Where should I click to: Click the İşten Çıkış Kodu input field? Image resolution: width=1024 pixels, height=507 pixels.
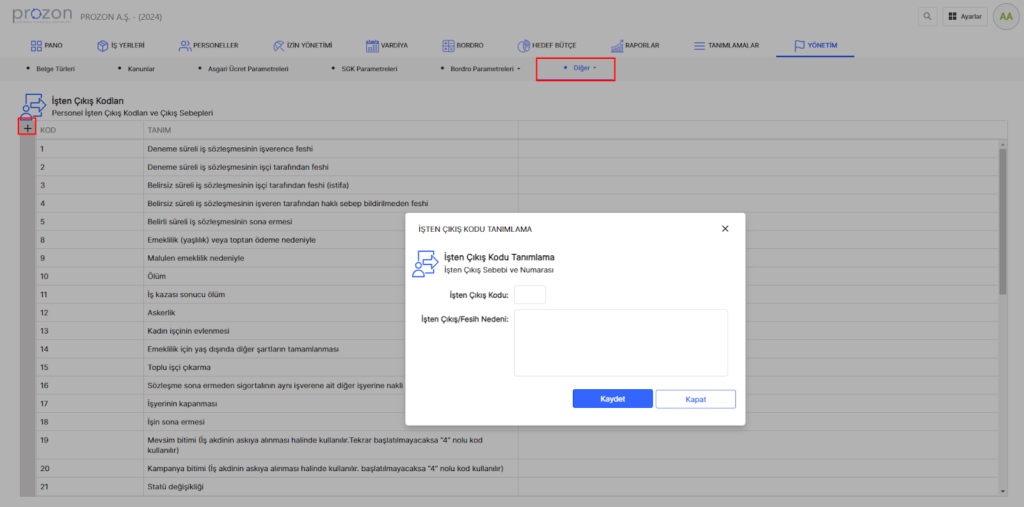[529, 295]
